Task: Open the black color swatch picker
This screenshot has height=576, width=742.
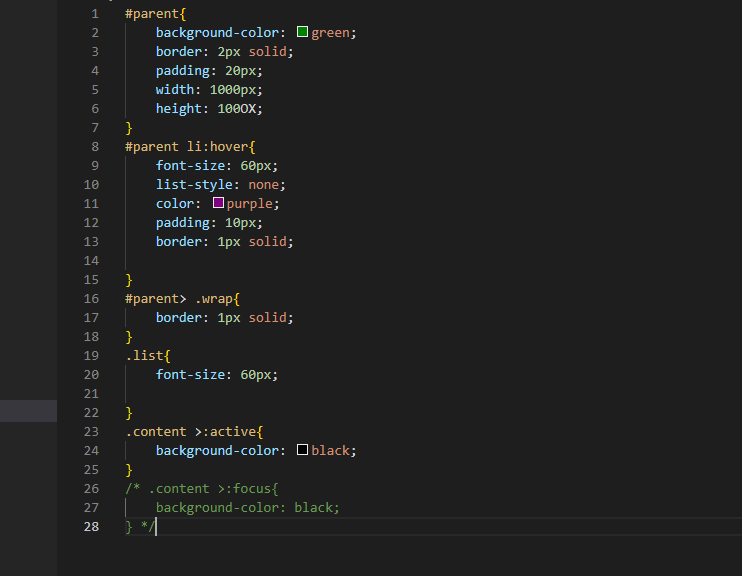Action: coord(302,451)
